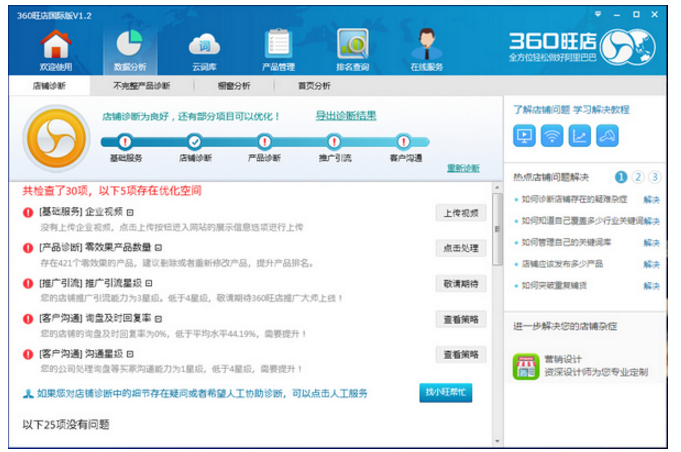Click 解决 for 如何管理自己的关键词库
This screenshot has width=681, height=452.
point(651,243)
